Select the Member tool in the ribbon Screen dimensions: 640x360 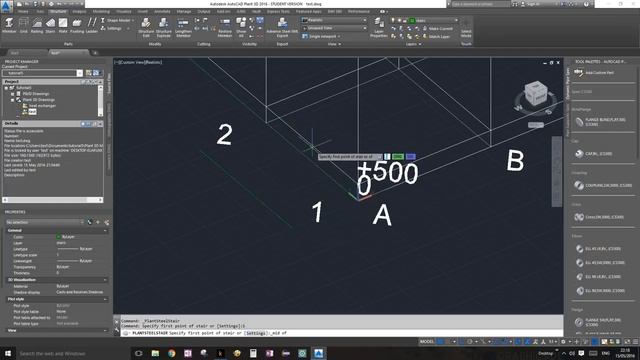pyautogui.click(x=9, y=25)
